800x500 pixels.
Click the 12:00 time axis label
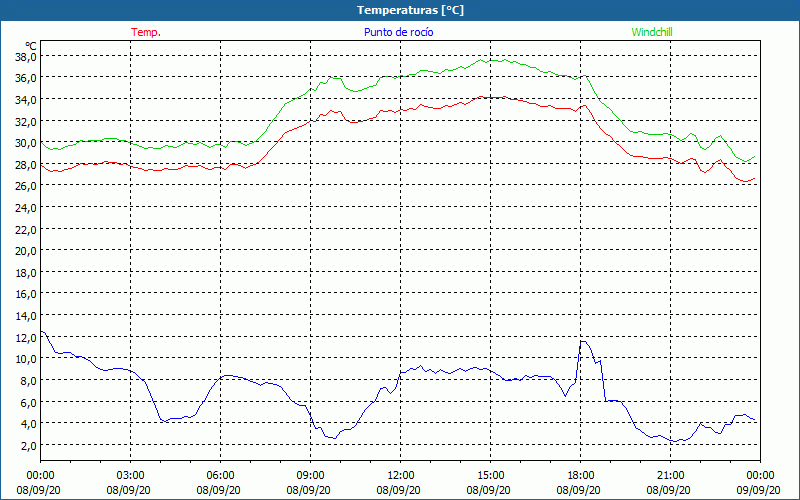point(401,476)
